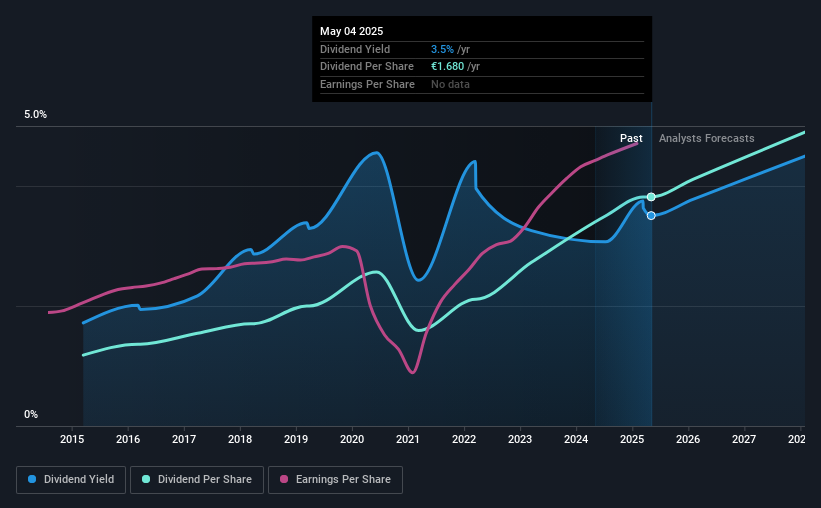The height and width of the screenshot is (508, 821).
Task: Toggle the Earnings Per Share legend button
Action: 335,480
